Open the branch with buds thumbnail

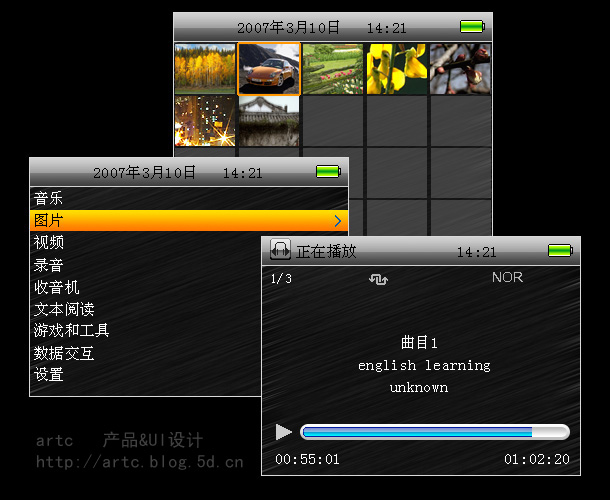(x=460, y=69)
